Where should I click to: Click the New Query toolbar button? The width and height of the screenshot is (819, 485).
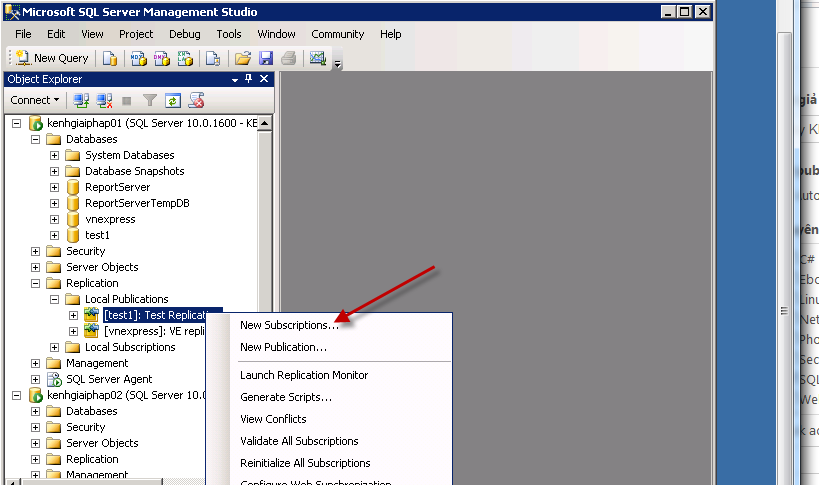click(x=52, y=58)
